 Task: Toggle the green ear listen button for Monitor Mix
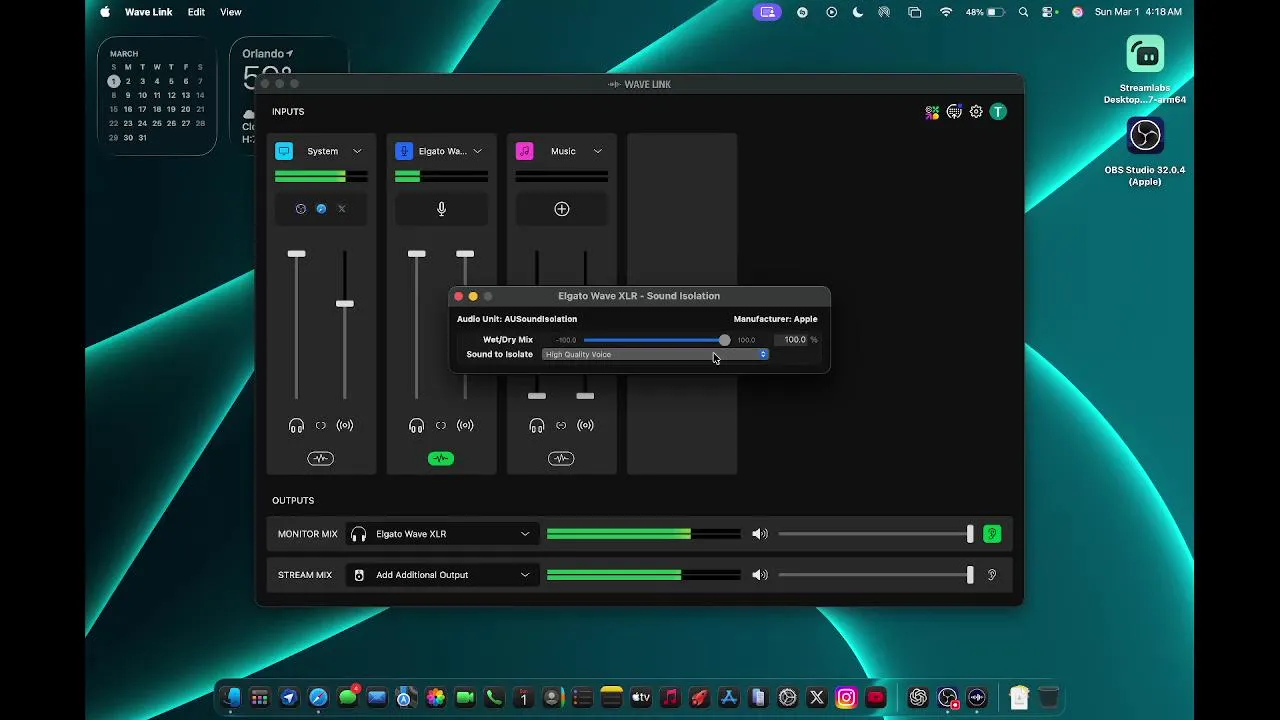pyautogui.click(x=992, y=534)
